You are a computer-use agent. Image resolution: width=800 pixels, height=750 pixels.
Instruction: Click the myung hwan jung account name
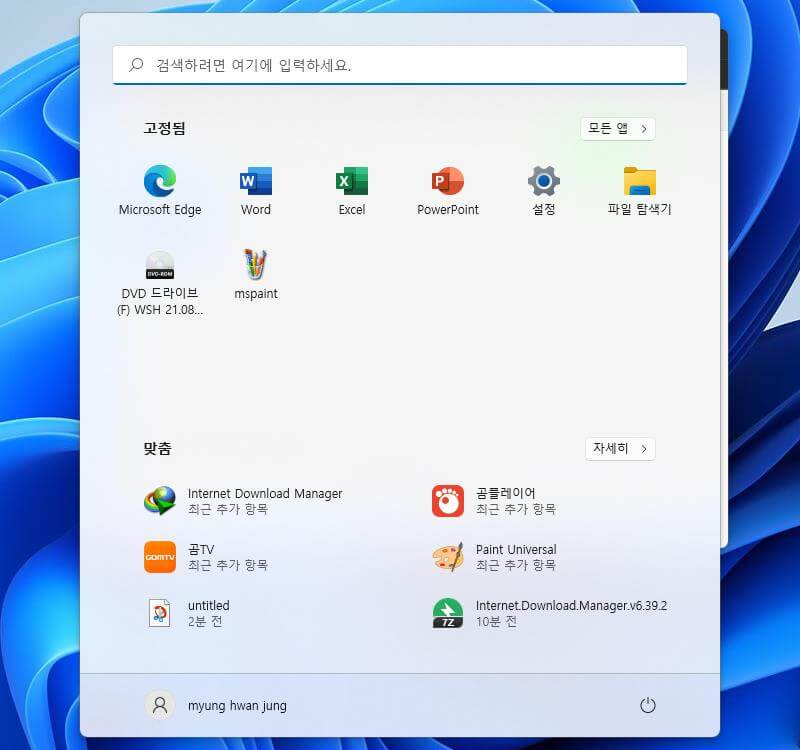pos(237,706)
